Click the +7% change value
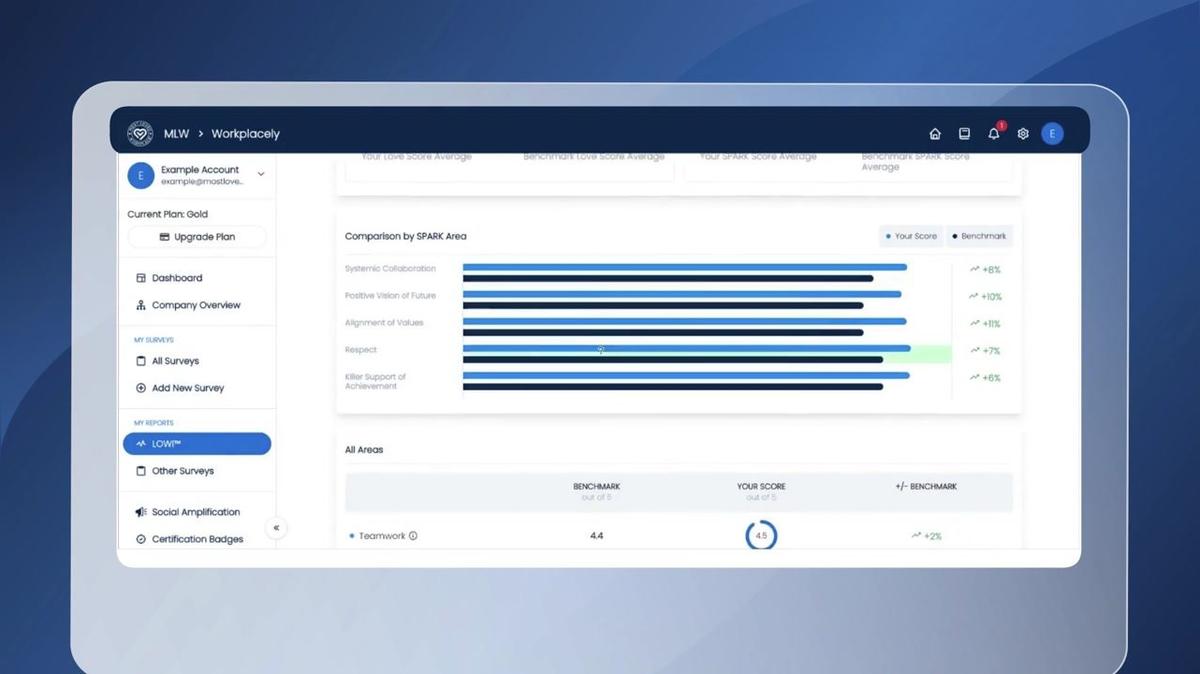Screen dimensions: 1200x674 (x=991, y=351)
